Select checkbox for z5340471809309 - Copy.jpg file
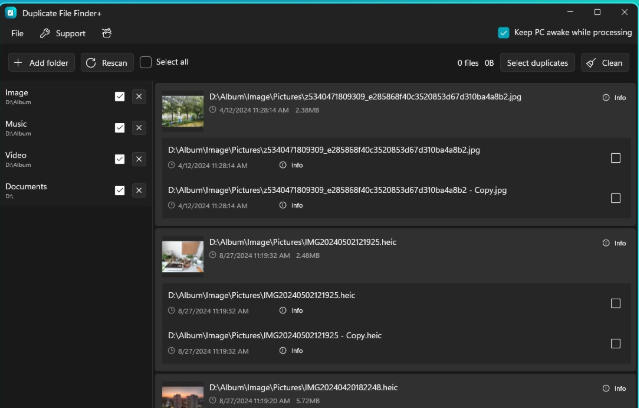The image size is (639, 408). click(615, 198)
